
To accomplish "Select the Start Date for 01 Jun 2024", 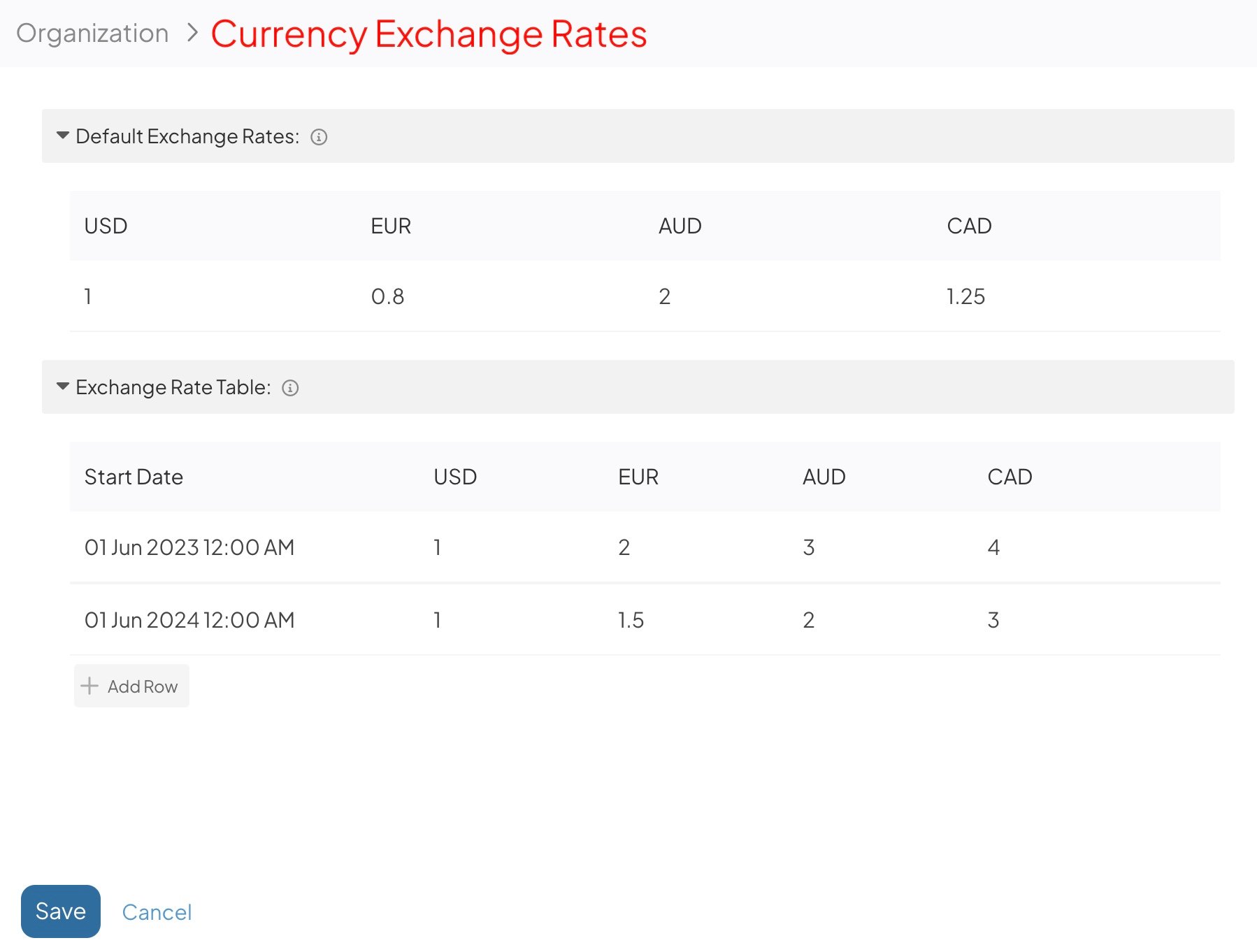I will point(189,619).
